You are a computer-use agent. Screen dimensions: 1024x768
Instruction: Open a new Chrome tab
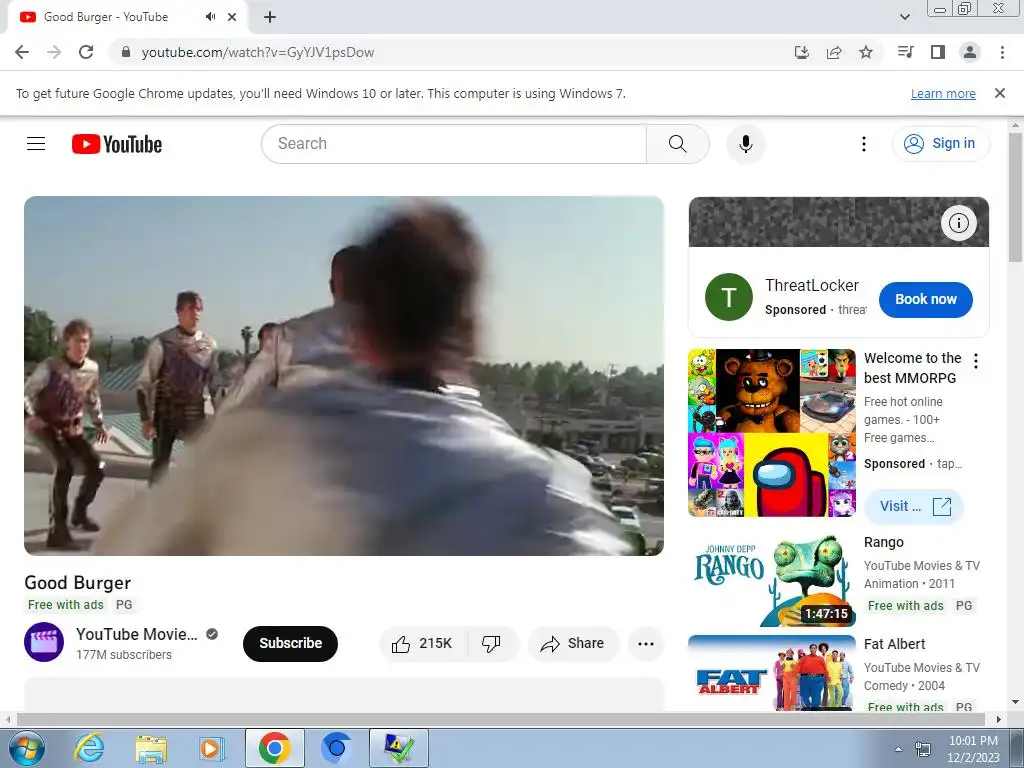coord(270,17)
